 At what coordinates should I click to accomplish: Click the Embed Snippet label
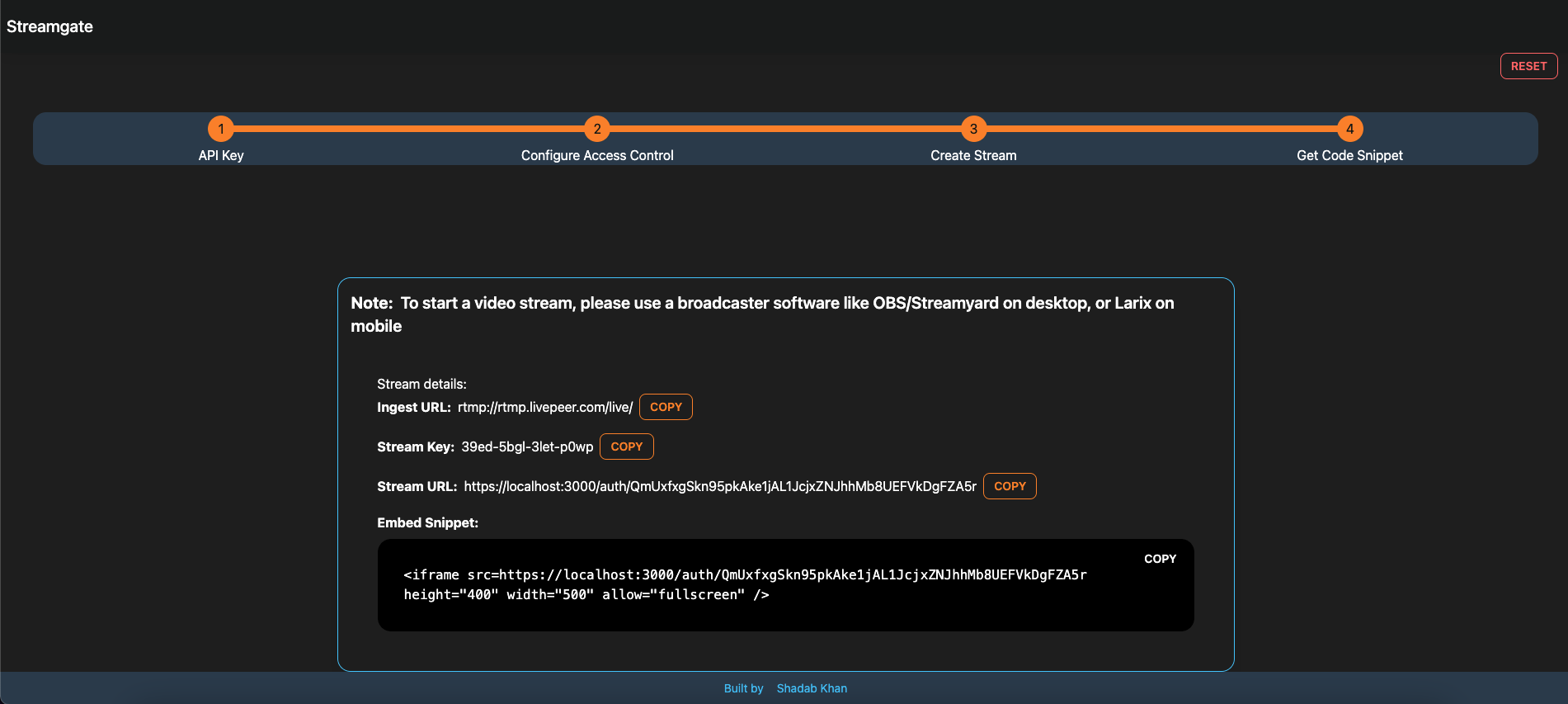[427, 522]
